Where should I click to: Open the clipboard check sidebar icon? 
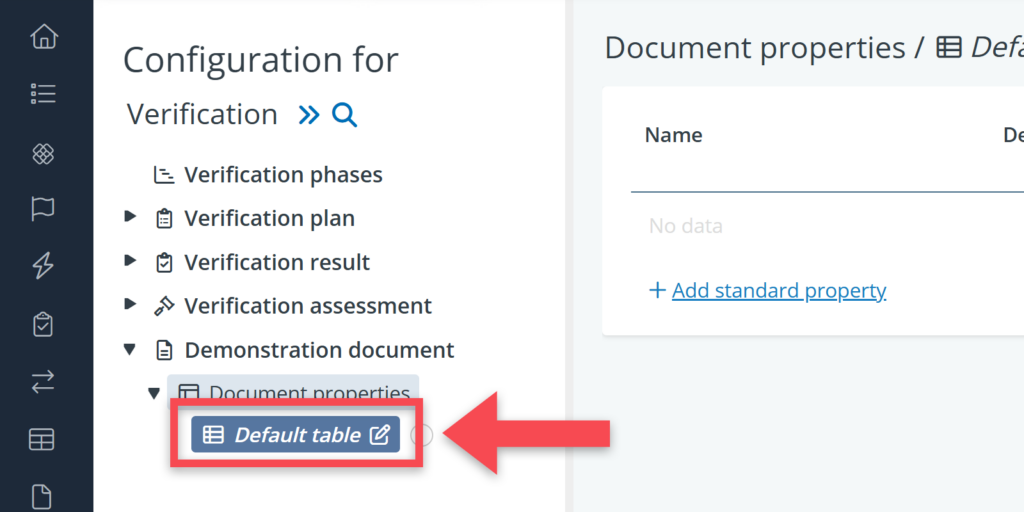coord(43,324)
